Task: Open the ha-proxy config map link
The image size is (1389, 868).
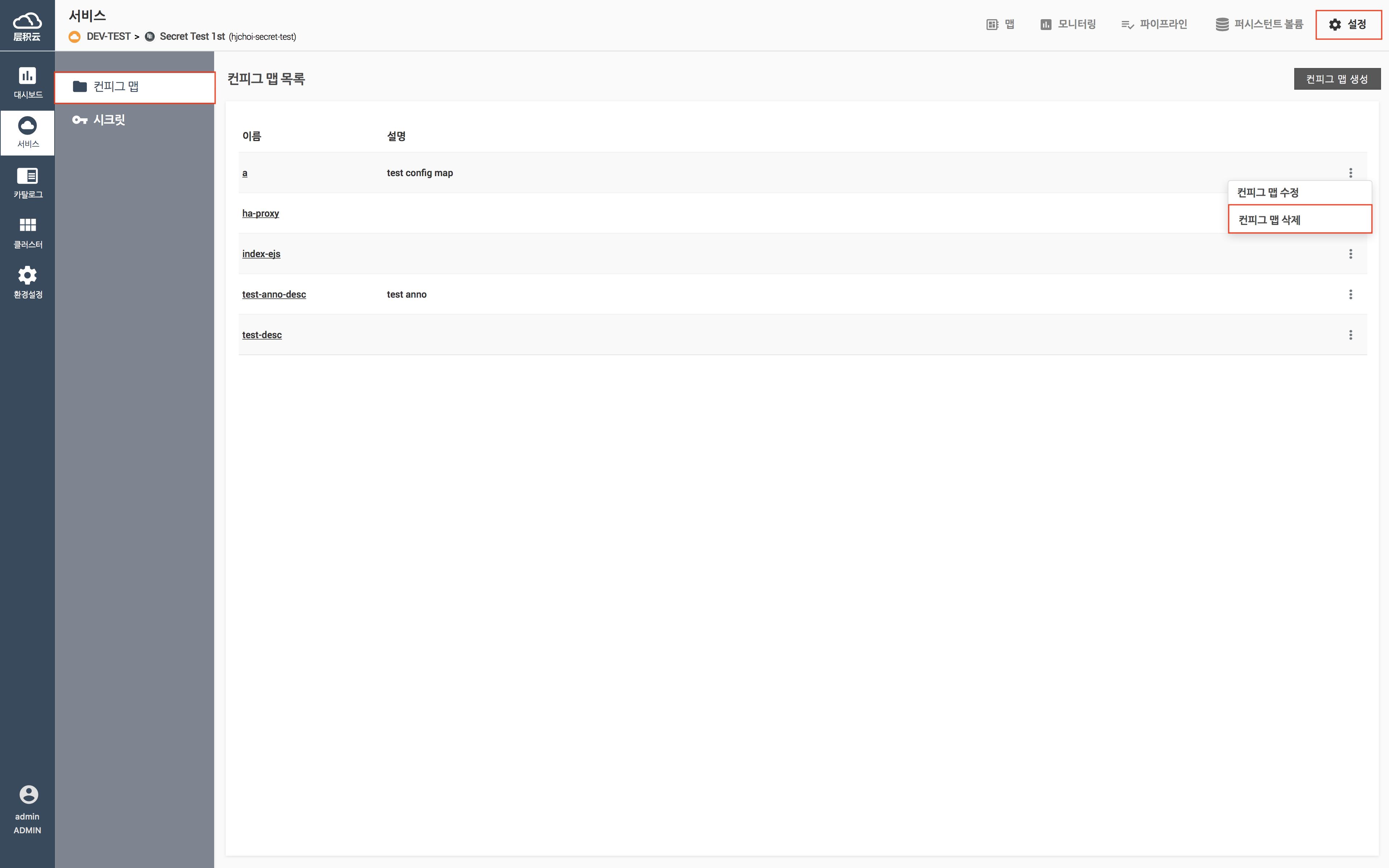Action: [x=260, y=213]
